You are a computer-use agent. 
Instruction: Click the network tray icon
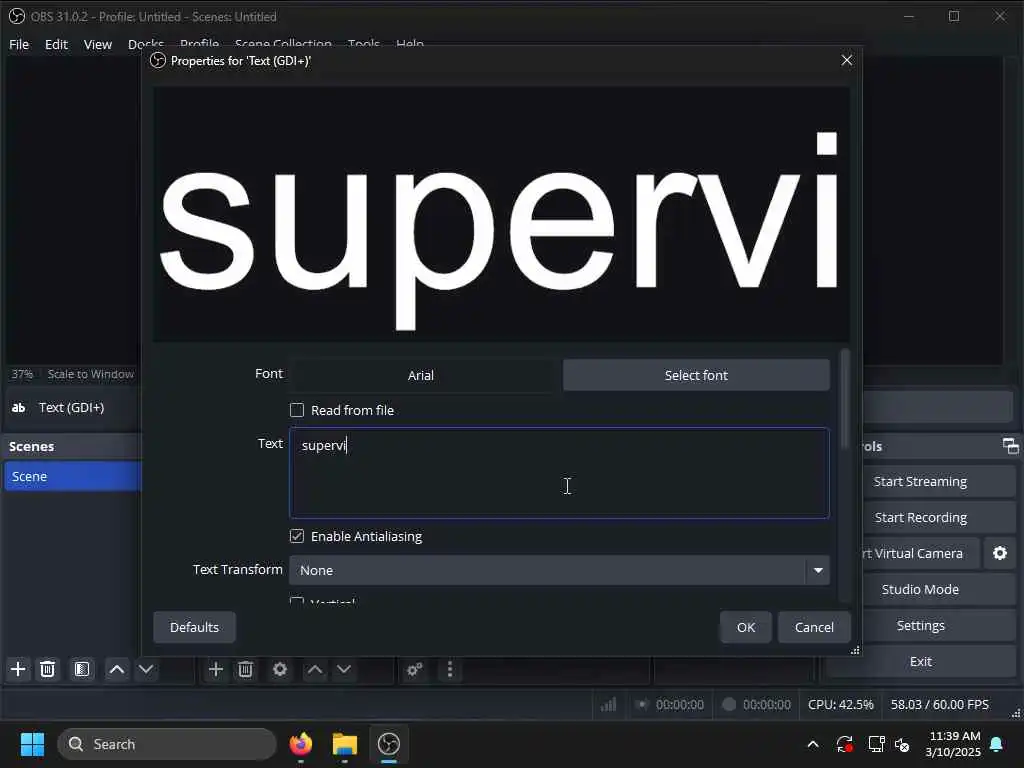pos(876,744)
